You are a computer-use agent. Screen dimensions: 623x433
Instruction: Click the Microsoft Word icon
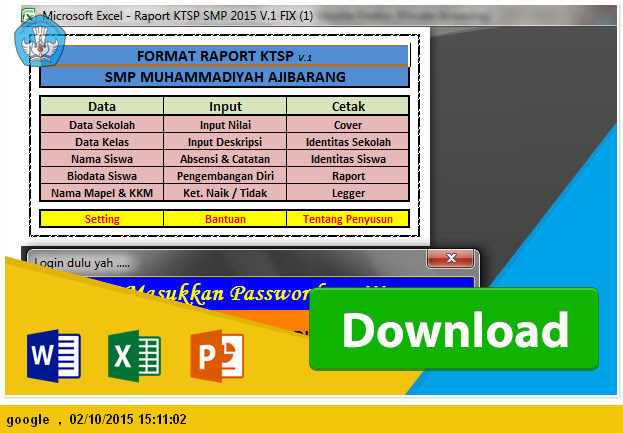54,356
